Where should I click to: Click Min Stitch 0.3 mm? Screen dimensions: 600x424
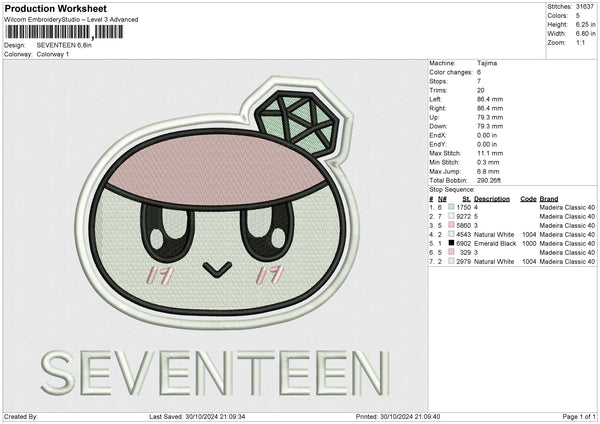click(488, 162)
